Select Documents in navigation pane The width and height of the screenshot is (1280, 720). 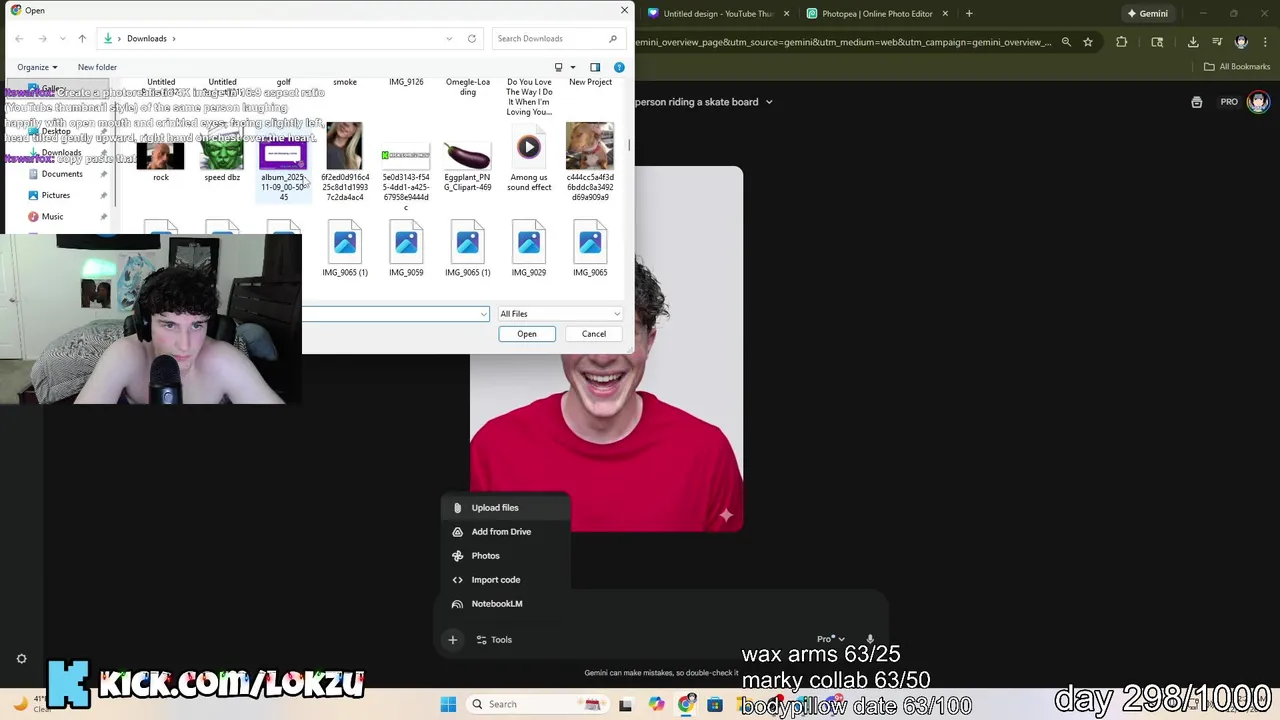[x=62, y=174]
